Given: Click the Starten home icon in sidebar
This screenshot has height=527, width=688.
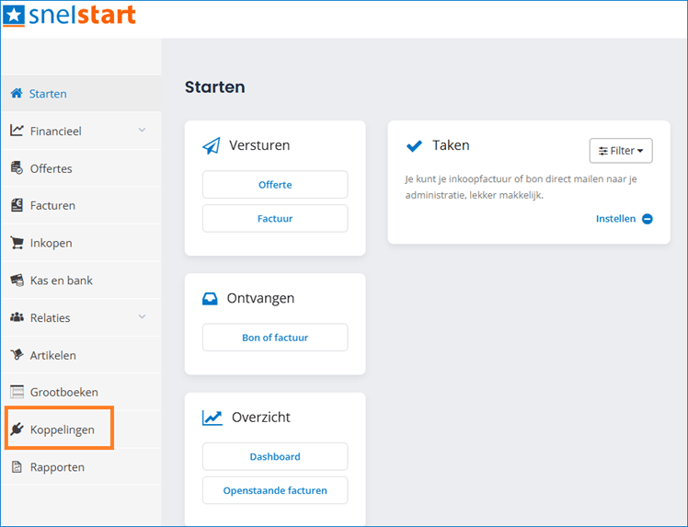Looking at the screenshot, I should pyautogui.click(x=16, y=94).
